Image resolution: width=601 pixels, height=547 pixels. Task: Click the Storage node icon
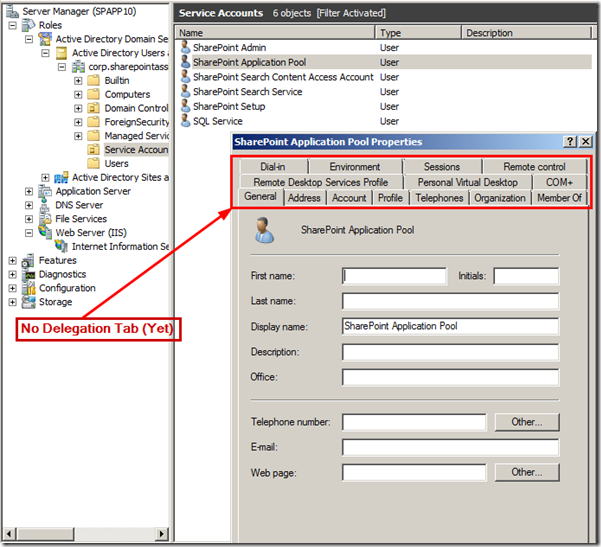click(30, 302)
